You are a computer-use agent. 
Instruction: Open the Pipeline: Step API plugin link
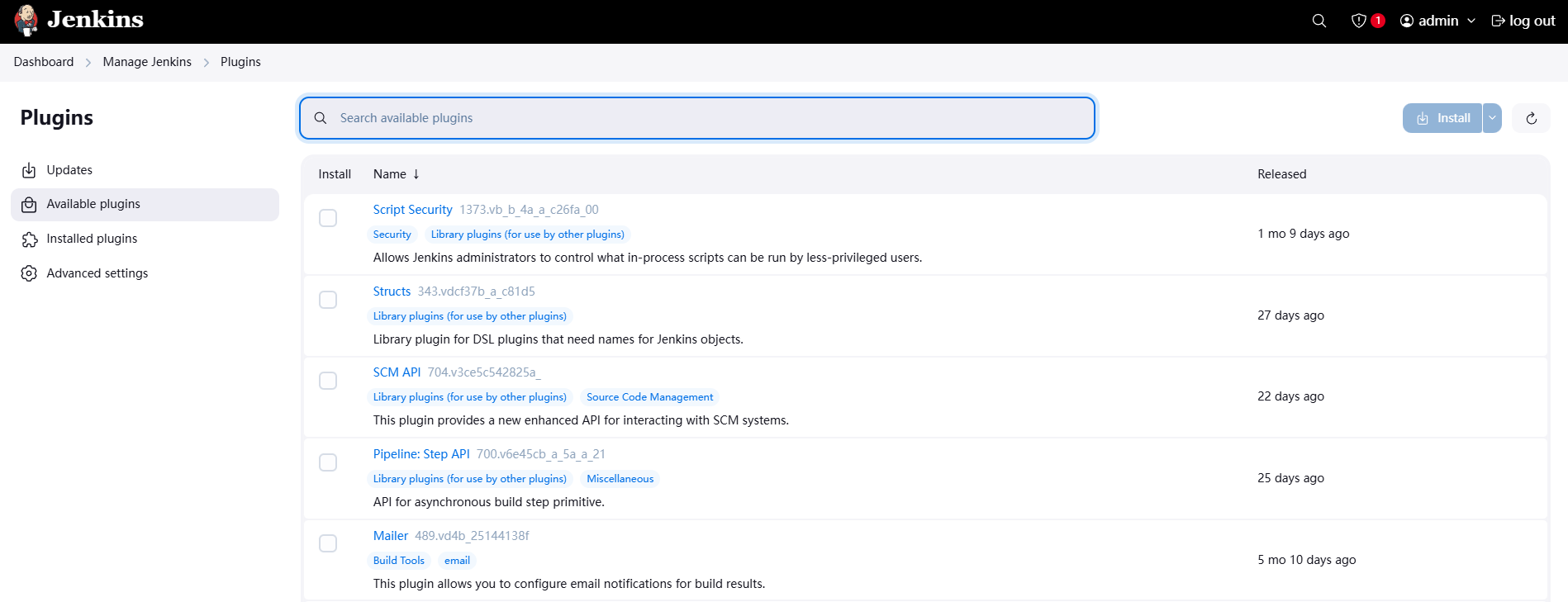pyautogui.click(x=421, y=454)
